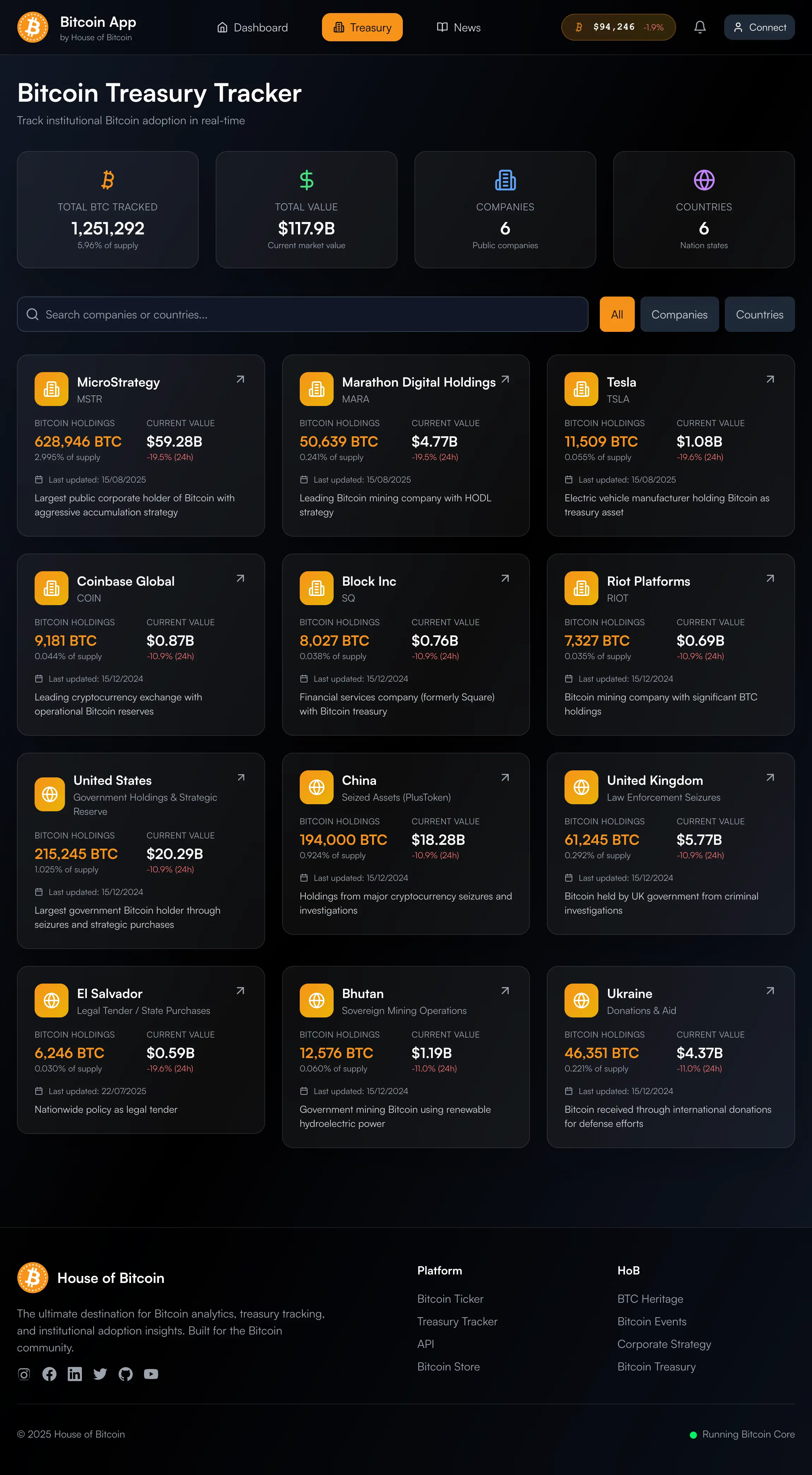Image resolution: width=812 pixels, height=1475 pixels.
Task: Expand the El Salvador card
Action: (x=240, y=991)
